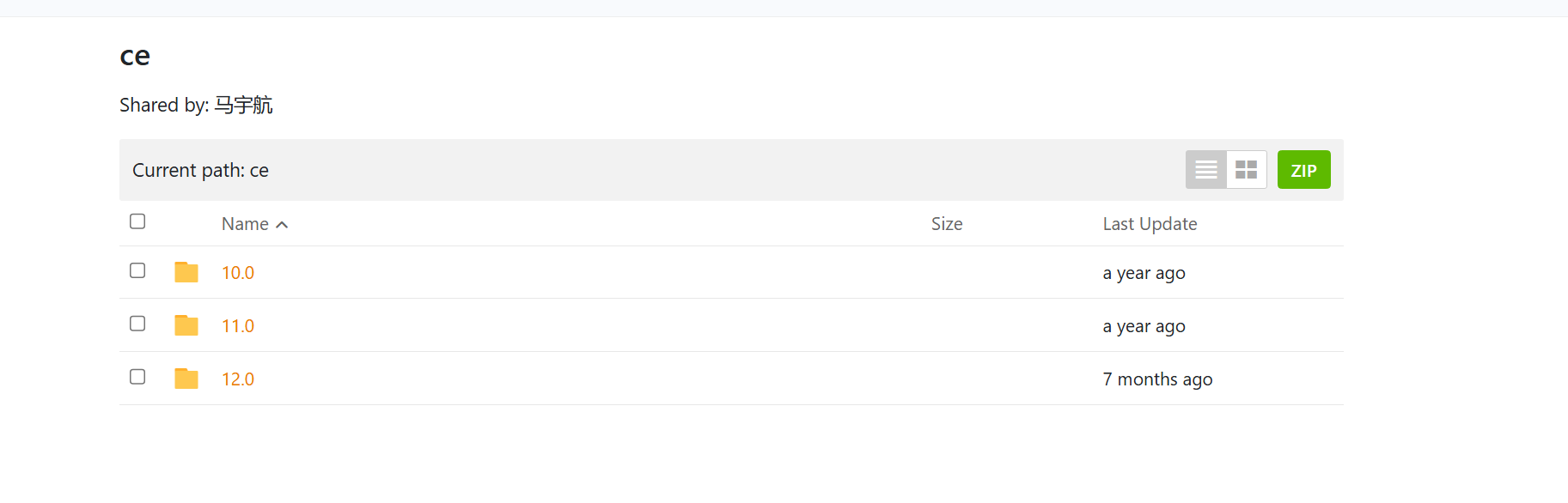Image resolution: width=1568 pixels, height=503 pixels.
Task: Sort files by Name column
Action: [x=245, y=224]
